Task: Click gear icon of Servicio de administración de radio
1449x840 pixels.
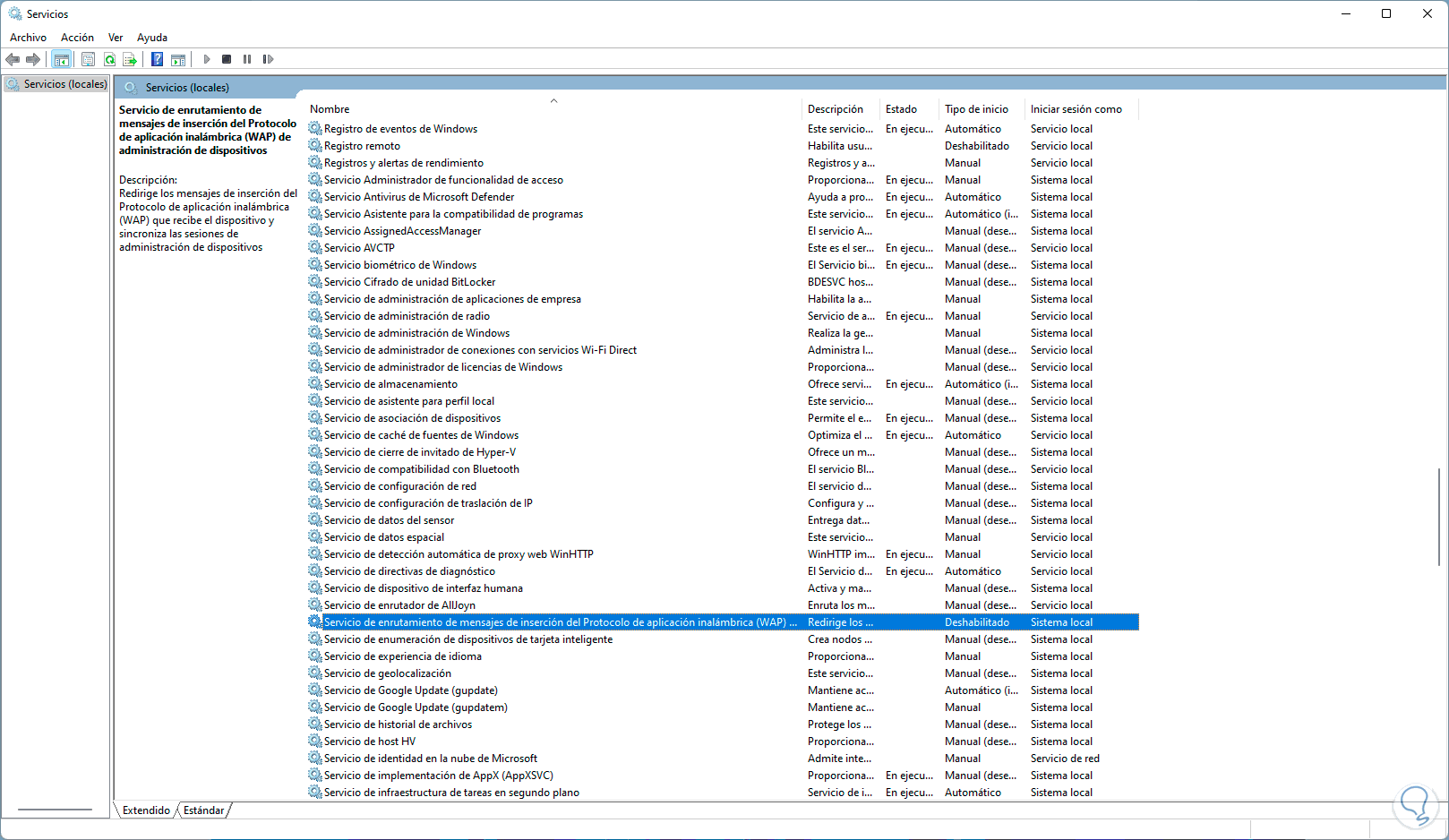Action: (315, 316)
